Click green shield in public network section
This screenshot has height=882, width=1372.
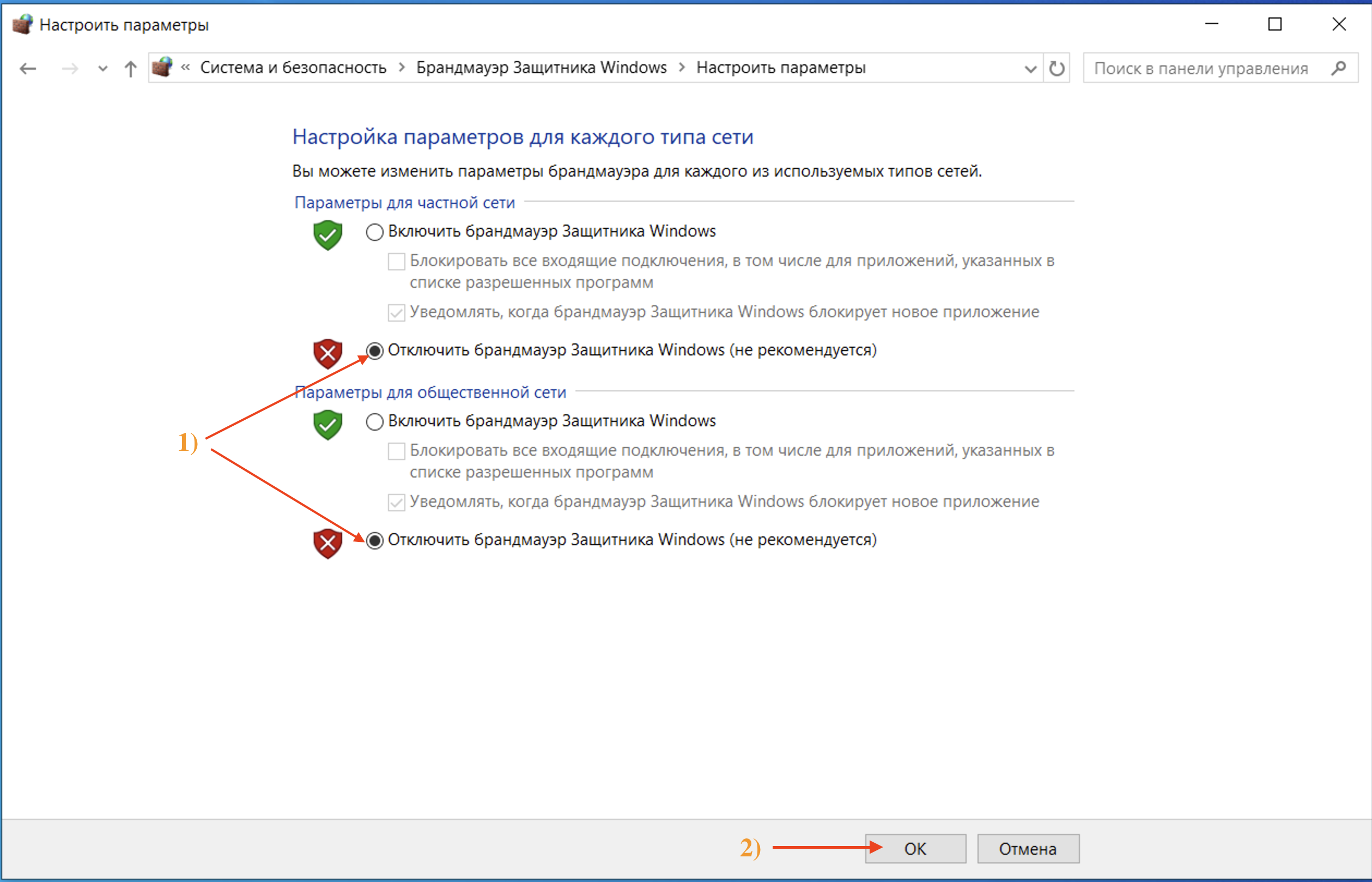pos(328,425)
